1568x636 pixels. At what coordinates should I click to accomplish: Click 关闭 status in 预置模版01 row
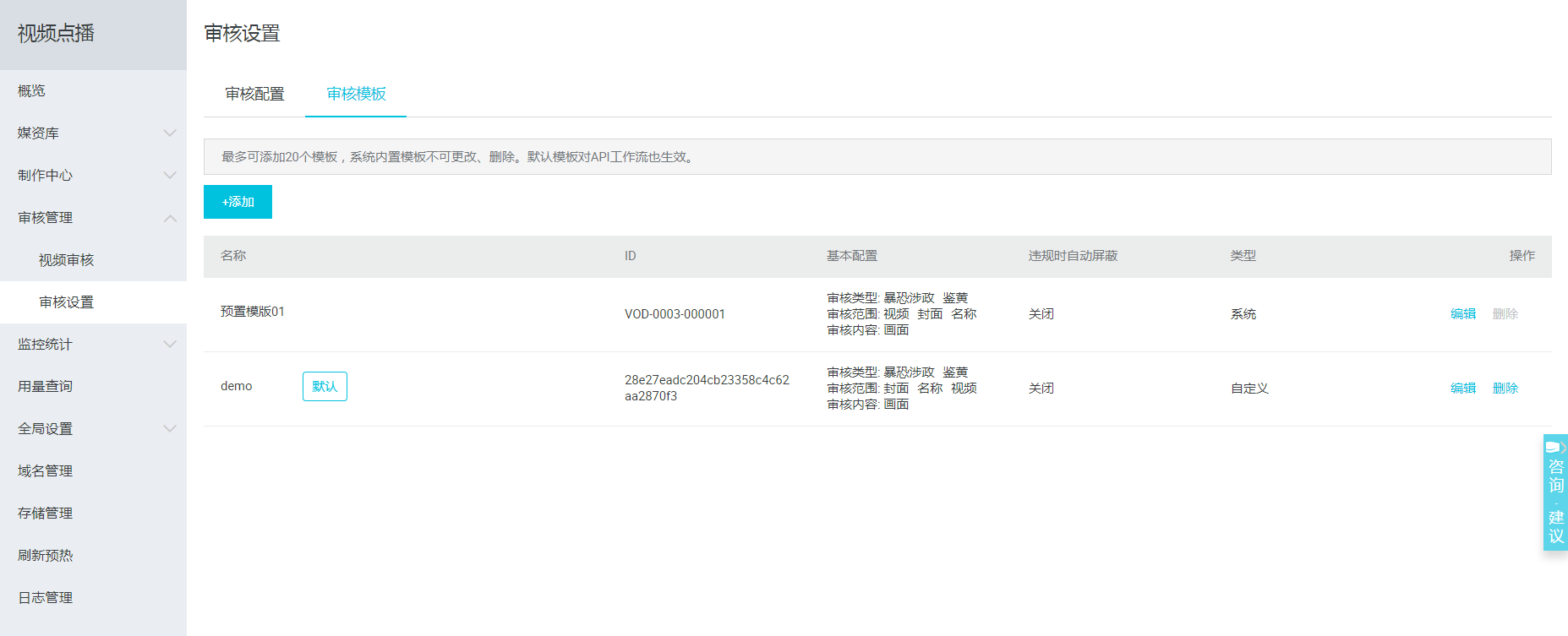click(x=1041, y=313)
